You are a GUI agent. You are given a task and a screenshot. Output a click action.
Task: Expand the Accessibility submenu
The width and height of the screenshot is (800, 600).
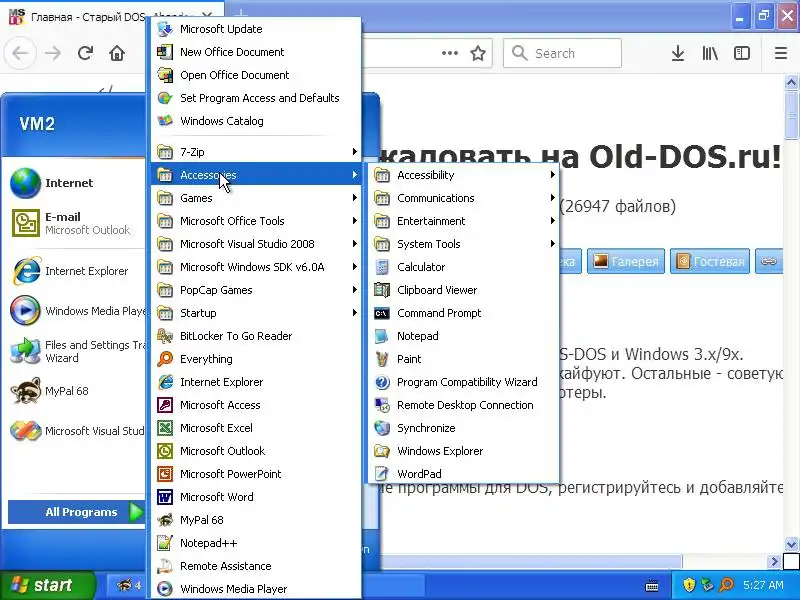click(x=463, y=175)
